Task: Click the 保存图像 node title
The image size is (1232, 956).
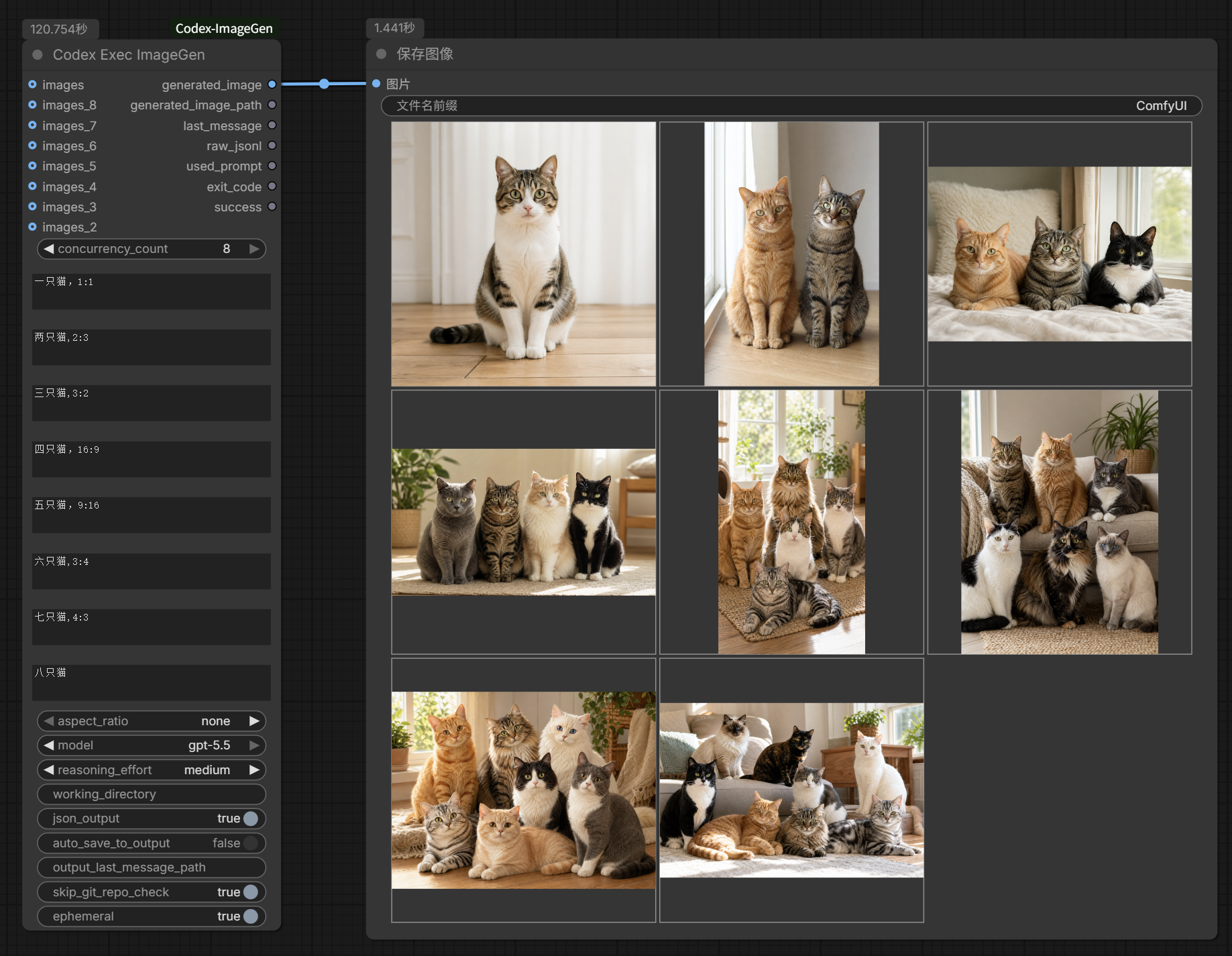Action: pos(425,54)
